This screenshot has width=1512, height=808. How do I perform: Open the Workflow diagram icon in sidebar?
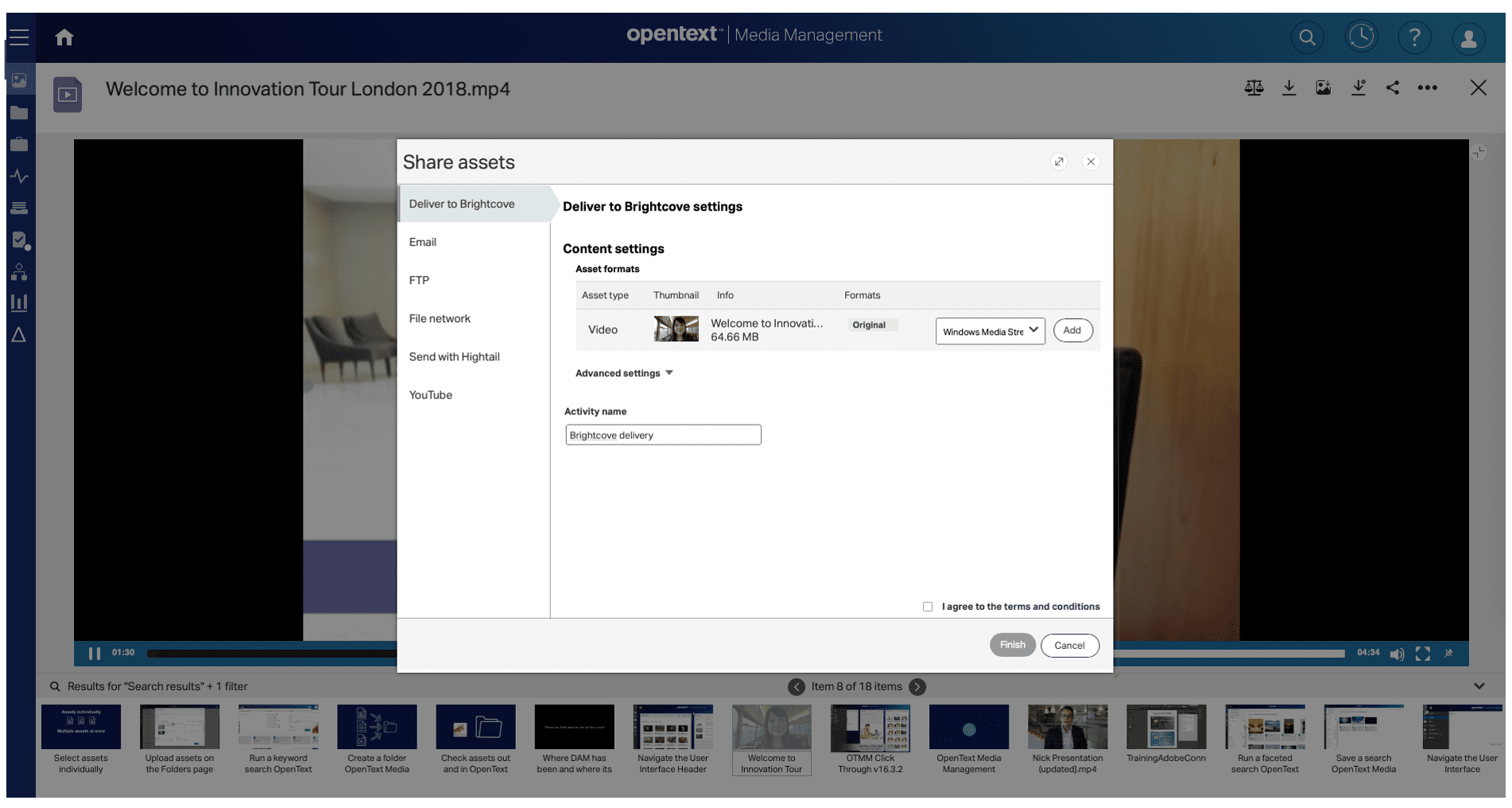point(20,272)
